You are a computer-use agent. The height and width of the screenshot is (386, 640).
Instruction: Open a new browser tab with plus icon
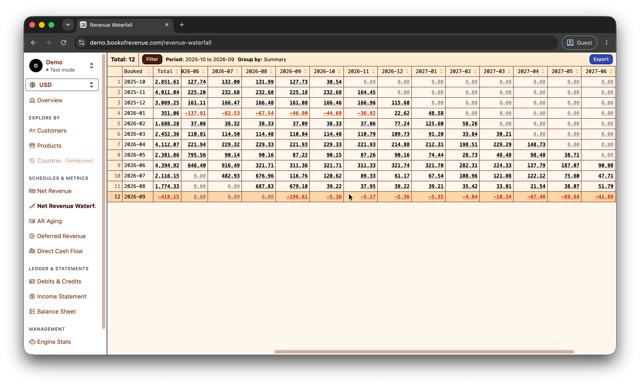pyautogui.click(x=182, y=25)
